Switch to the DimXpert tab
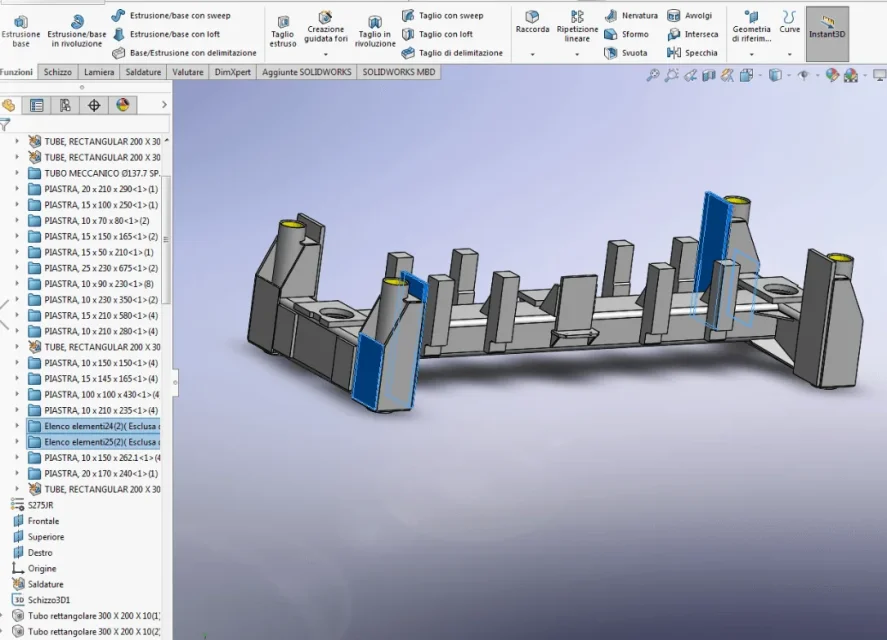The width and height of the screenshot is (887, 640). coord(232,72)
